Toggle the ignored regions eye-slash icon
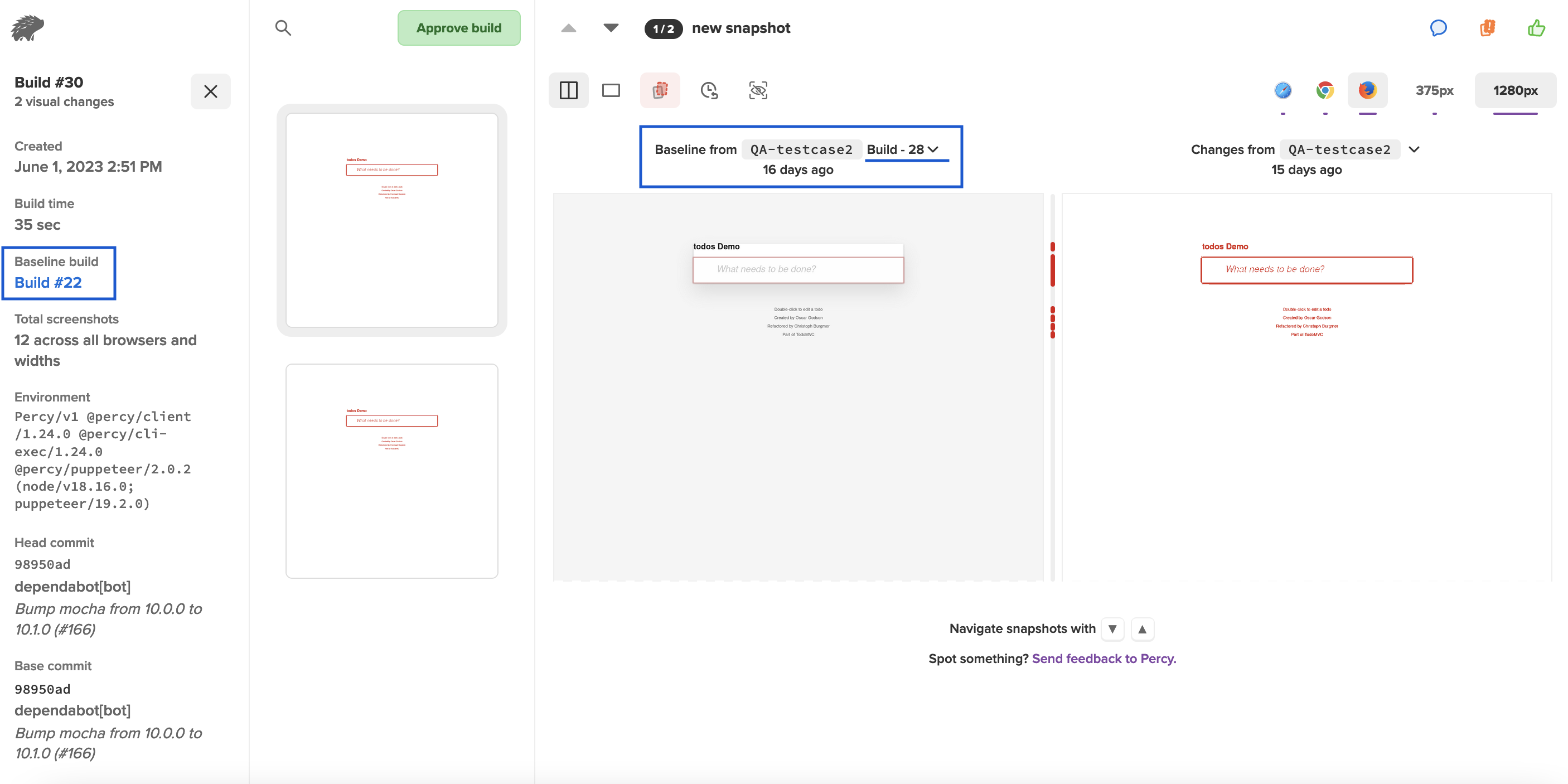The height and width of the screenshot is (784, 1568). [758, 91]
